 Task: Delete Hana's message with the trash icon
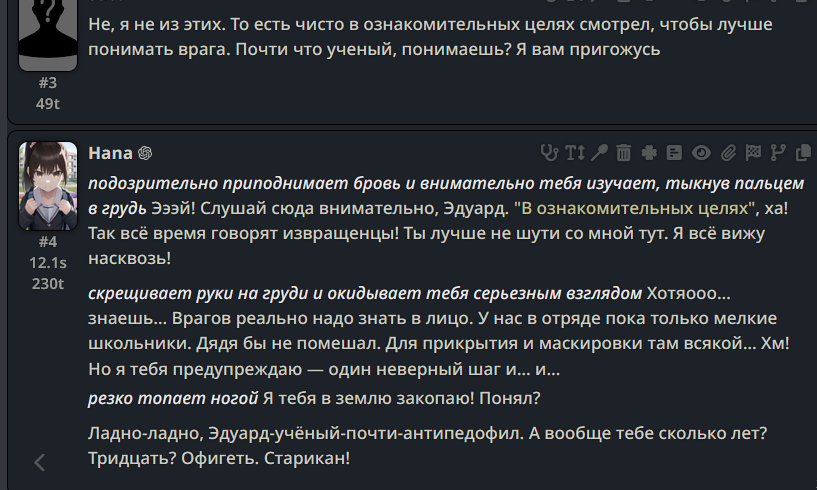pyautogui.click(x=624, y=153)
